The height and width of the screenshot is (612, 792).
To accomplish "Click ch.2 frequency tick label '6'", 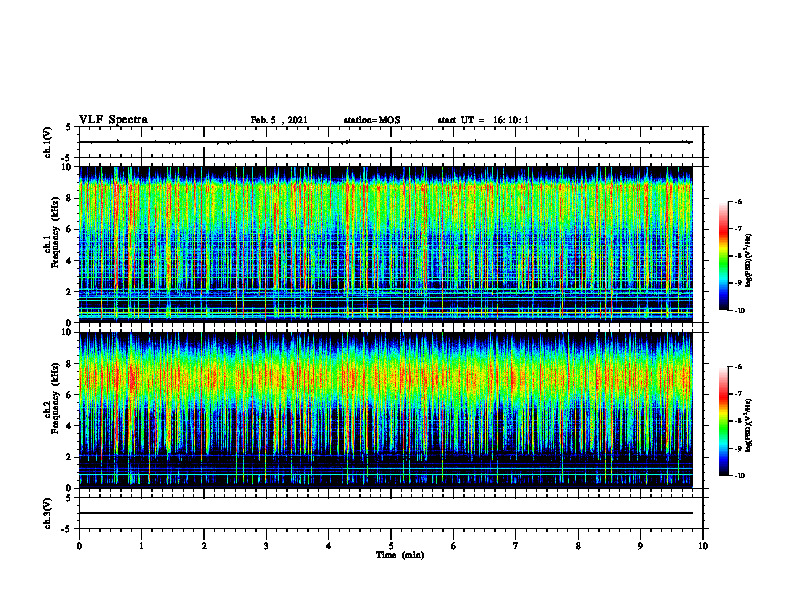I will tap(69, 395).
